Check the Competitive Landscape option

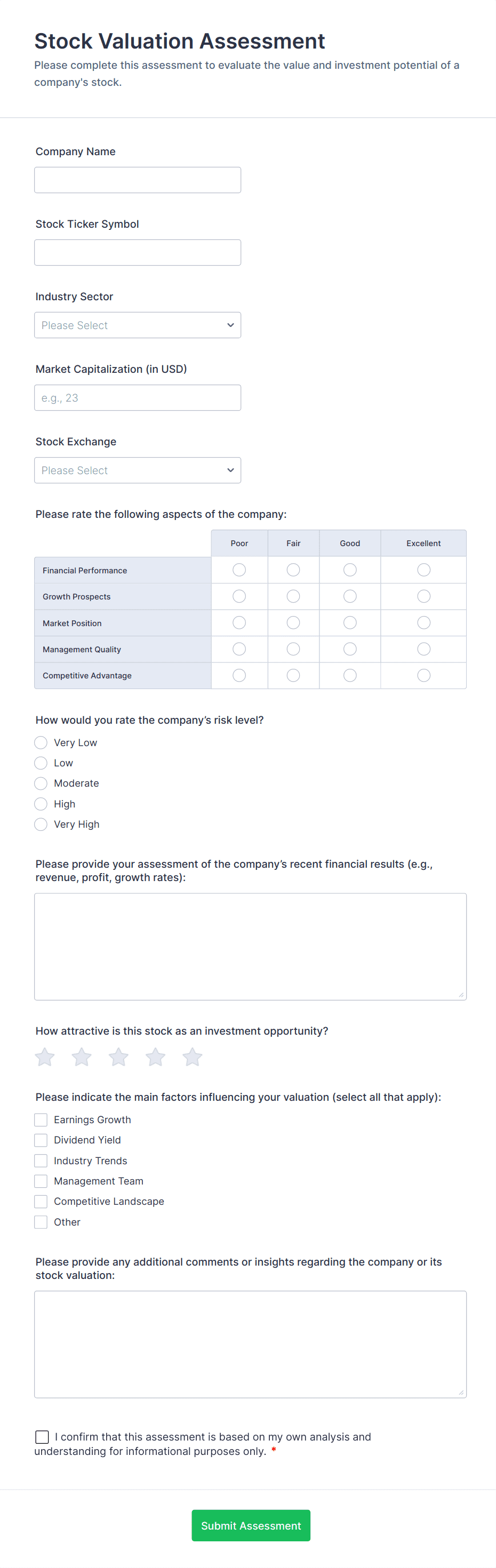pyautogui.click(x=40, y=1201)
